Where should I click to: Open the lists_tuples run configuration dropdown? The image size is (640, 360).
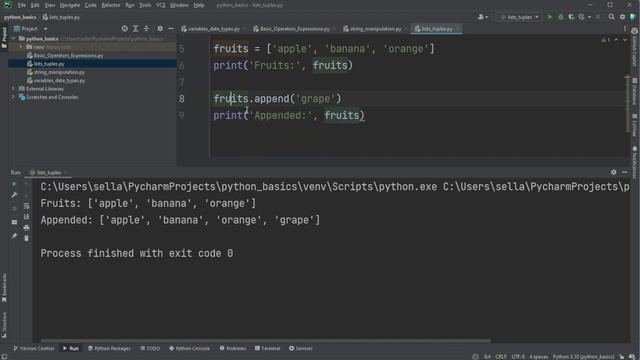pos(519,17)
